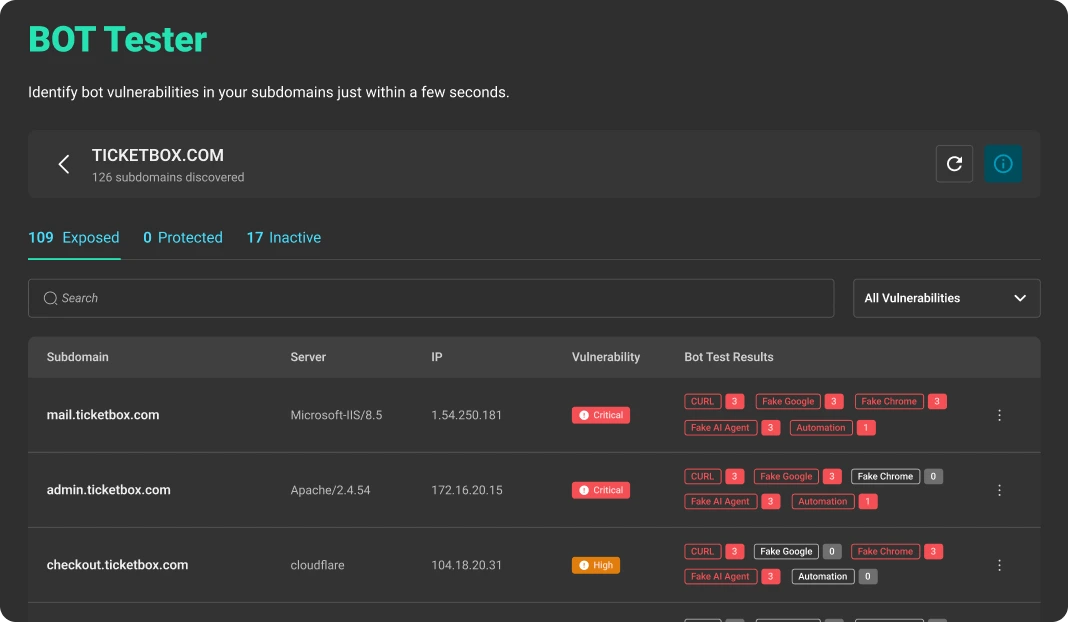Open the mail.ticketbox.com subdomain link
The width and height of the screenshot is (1068, 622).
pyautogui.click(x=103, y=415)
